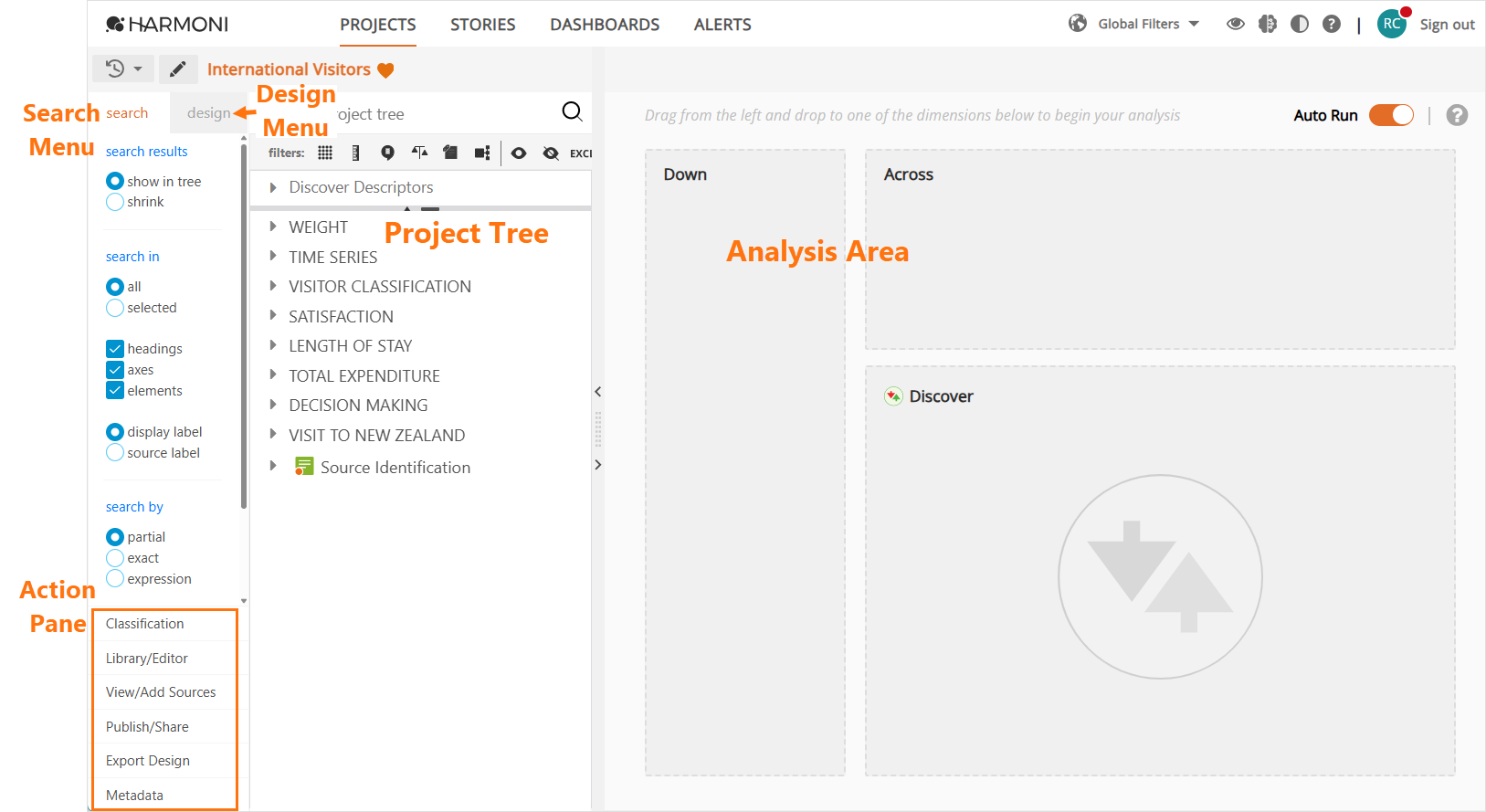Show visible items with the eye filter
This screenshot has height=812, width=1486.
coord(519,153)
